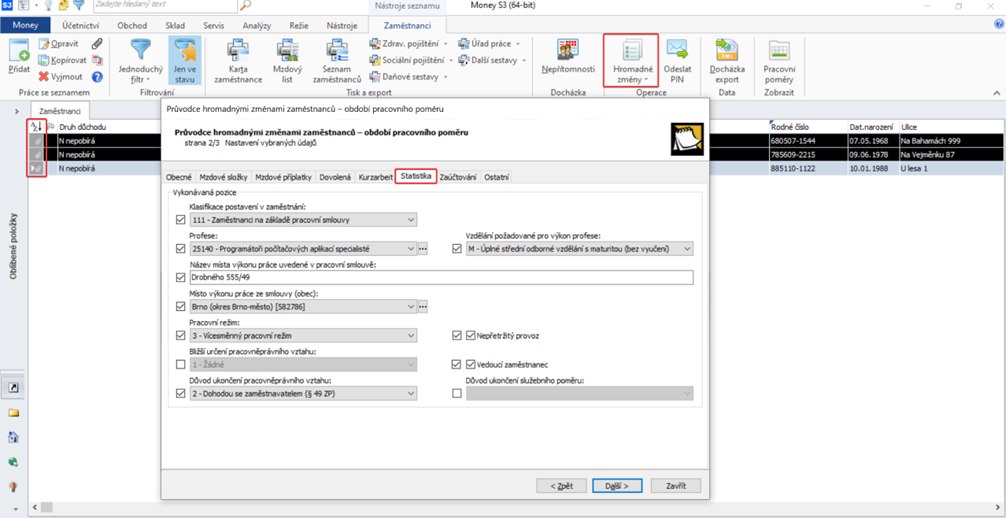Expand the Profese dropdown list

410,249
